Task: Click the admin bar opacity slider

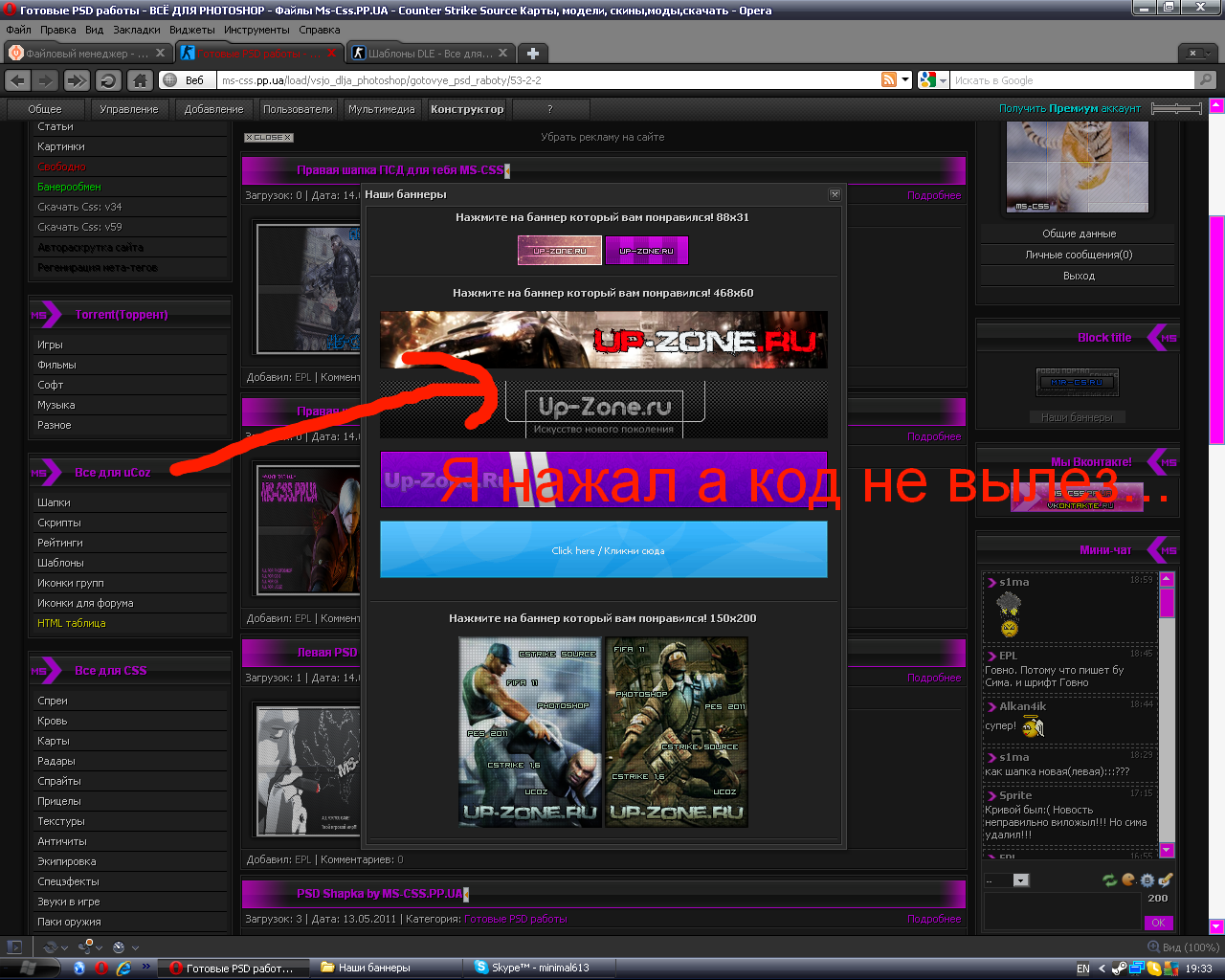Action: point(1176,109)
